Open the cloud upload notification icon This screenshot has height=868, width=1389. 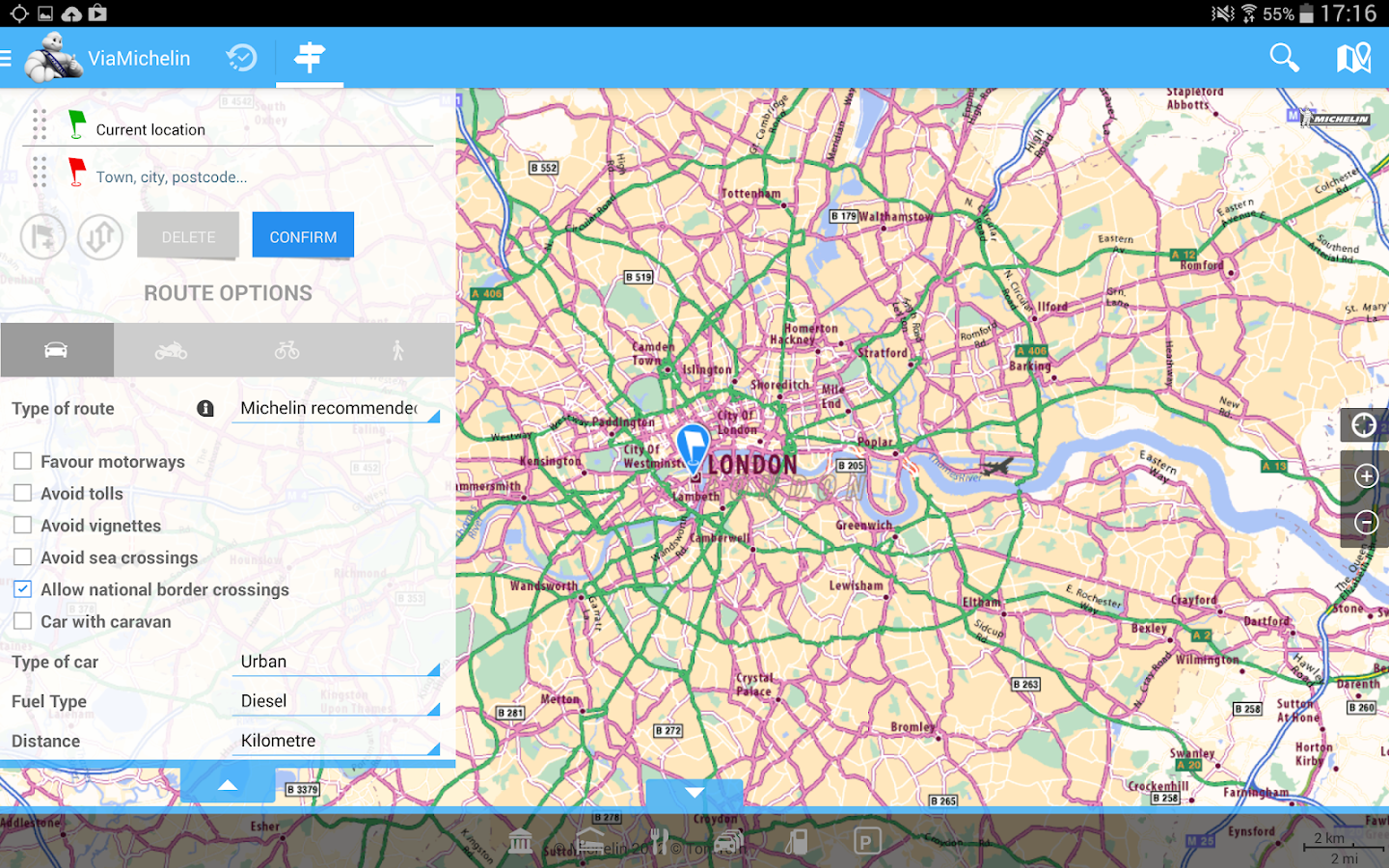coord(71,14)
